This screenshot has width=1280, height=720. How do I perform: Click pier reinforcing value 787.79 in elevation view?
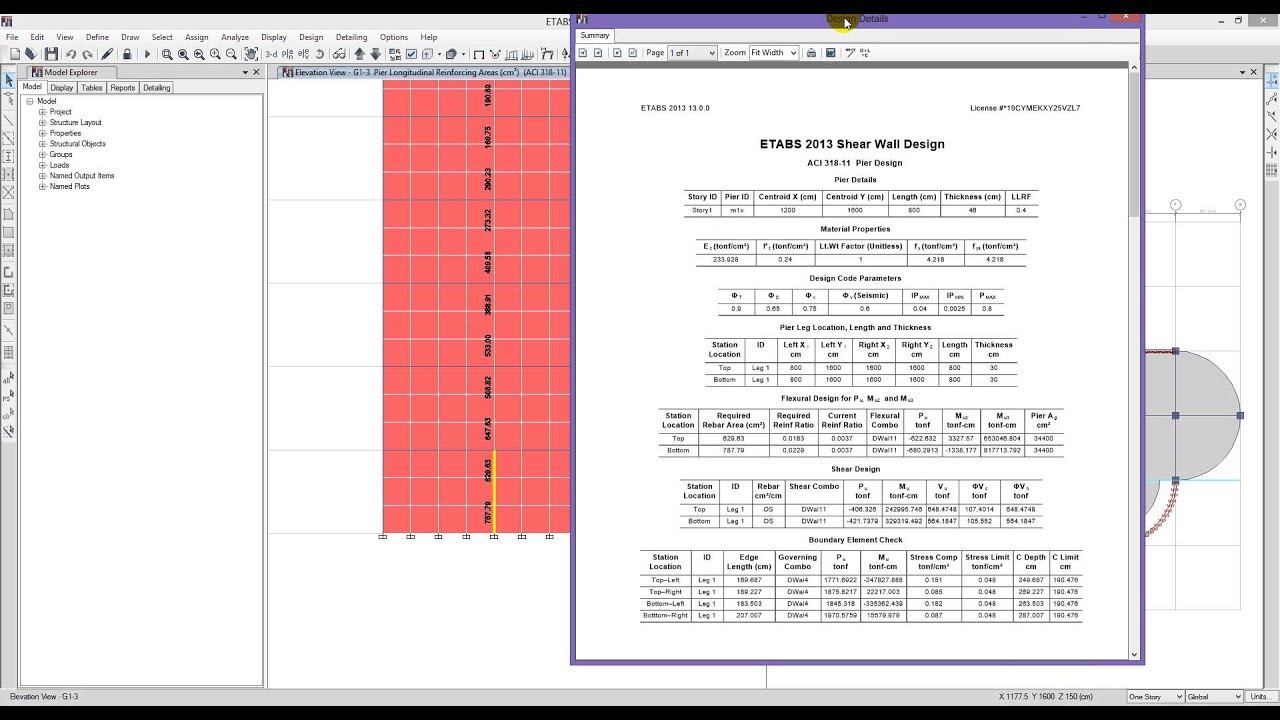pos(488,514)
